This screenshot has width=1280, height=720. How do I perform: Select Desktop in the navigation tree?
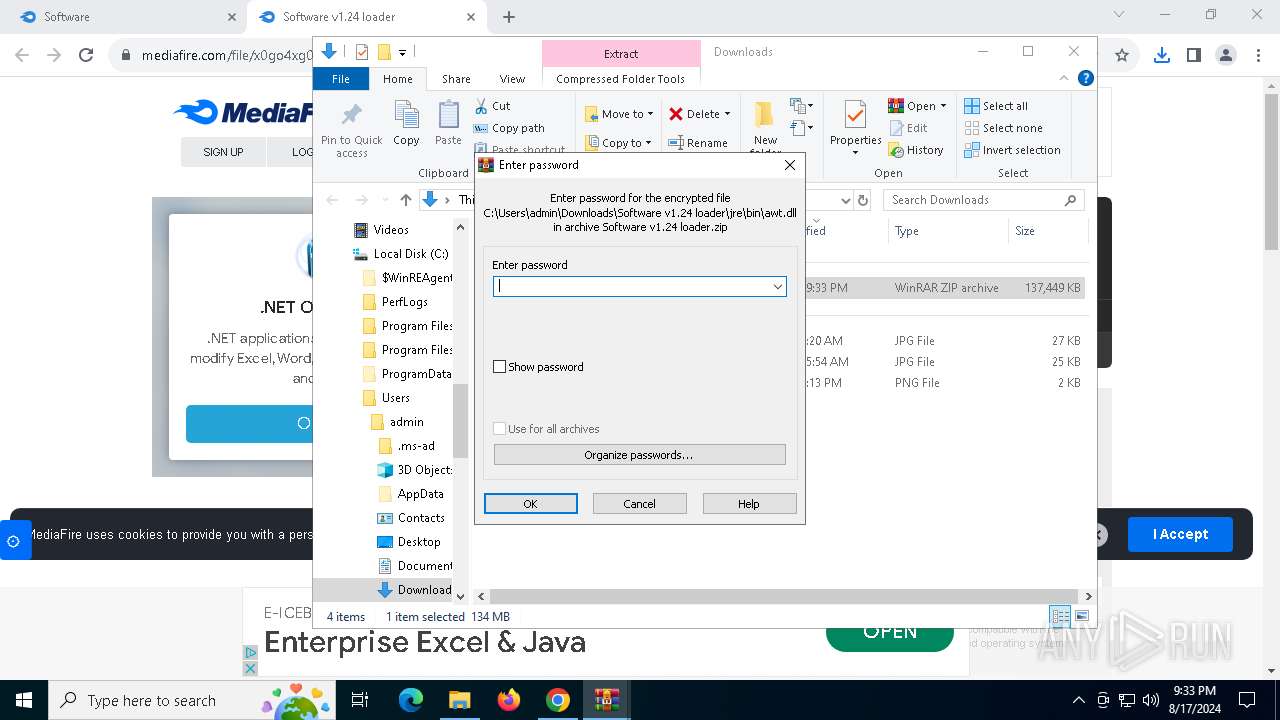click(x=418, y=542)
